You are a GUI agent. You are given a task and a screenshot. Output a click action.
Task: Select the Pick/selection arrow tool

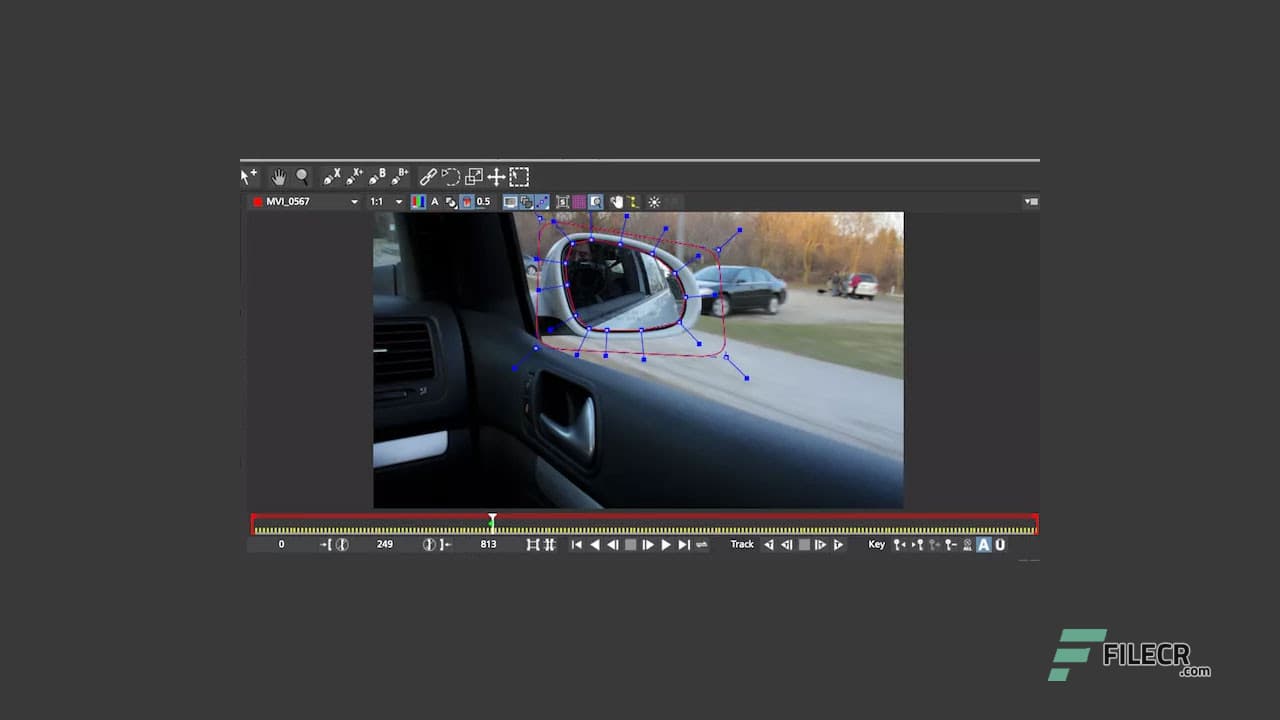246,177
